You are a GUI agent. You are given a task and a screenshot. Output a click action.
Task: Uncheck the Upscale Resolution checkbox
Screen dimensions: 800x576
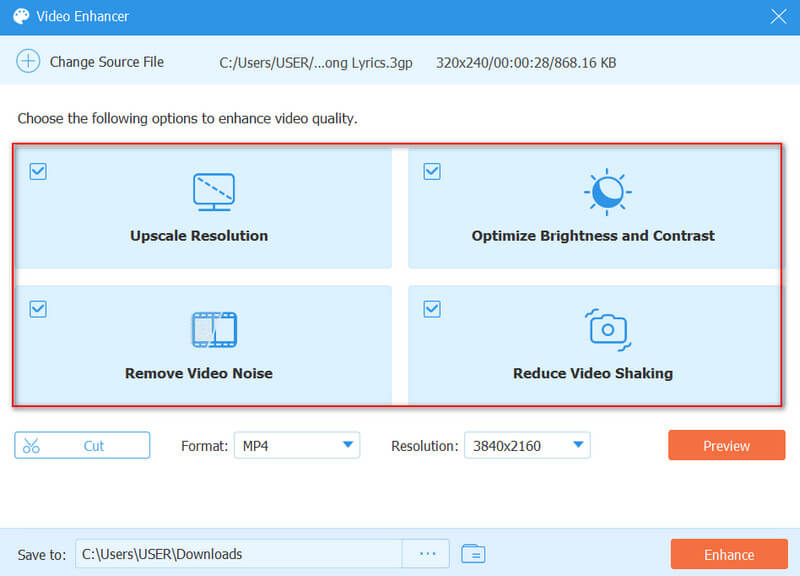[x=38, y=172]
